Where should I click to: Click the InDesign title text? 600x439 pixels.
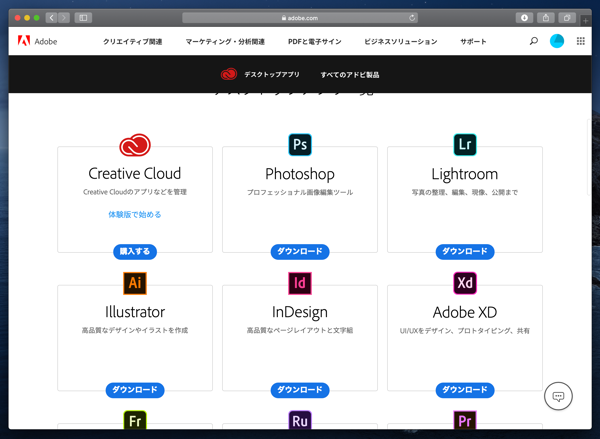300,312
